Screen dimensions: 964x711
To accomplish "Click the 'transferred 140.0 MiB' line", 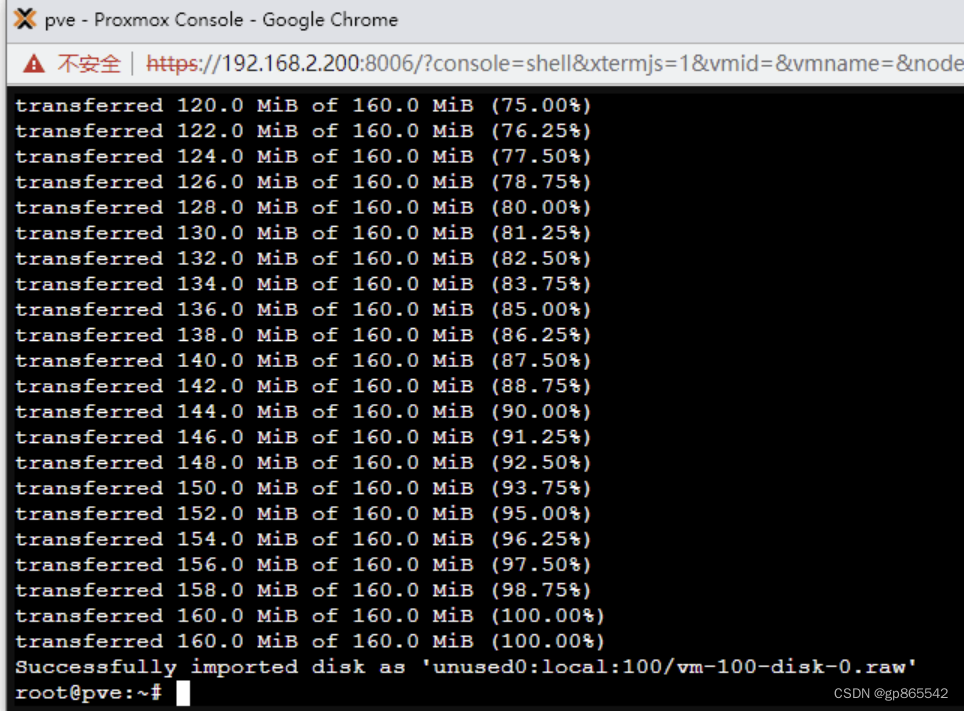I will point(303,360).
